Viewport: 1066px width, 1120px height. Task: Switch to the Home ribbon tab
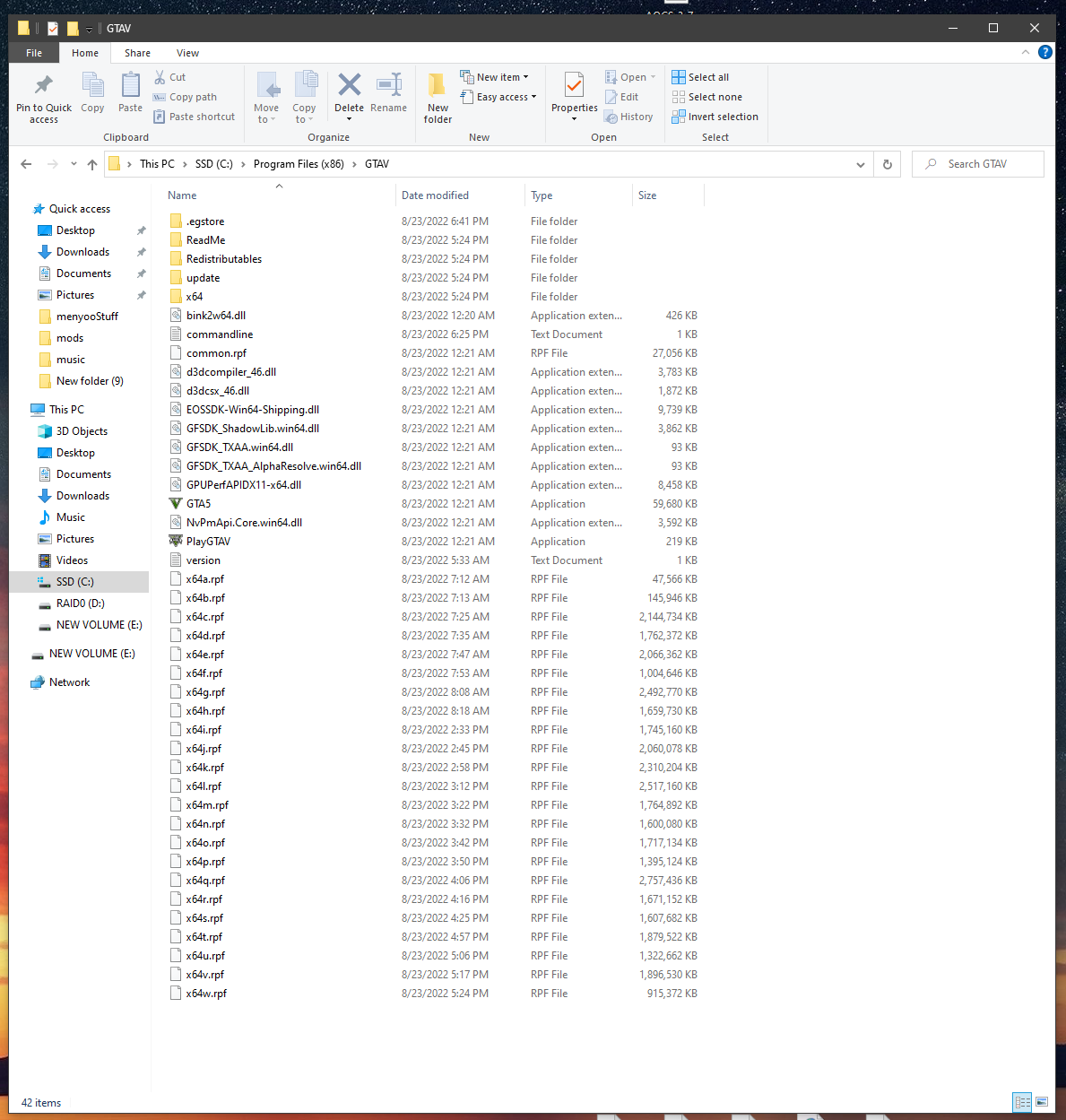click(x=85, y=53)
